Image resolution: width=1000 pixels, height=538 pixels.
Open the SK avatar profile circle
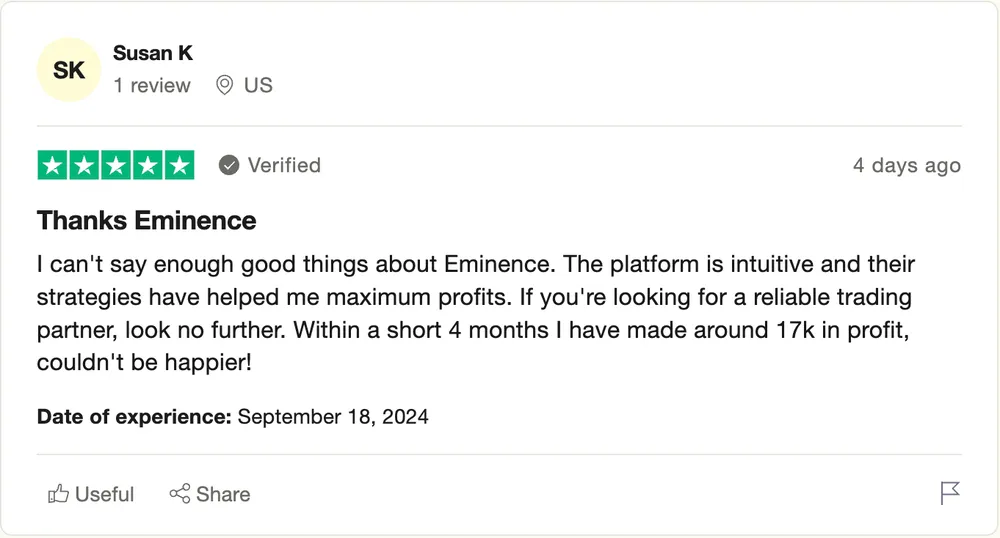[69, 70]
